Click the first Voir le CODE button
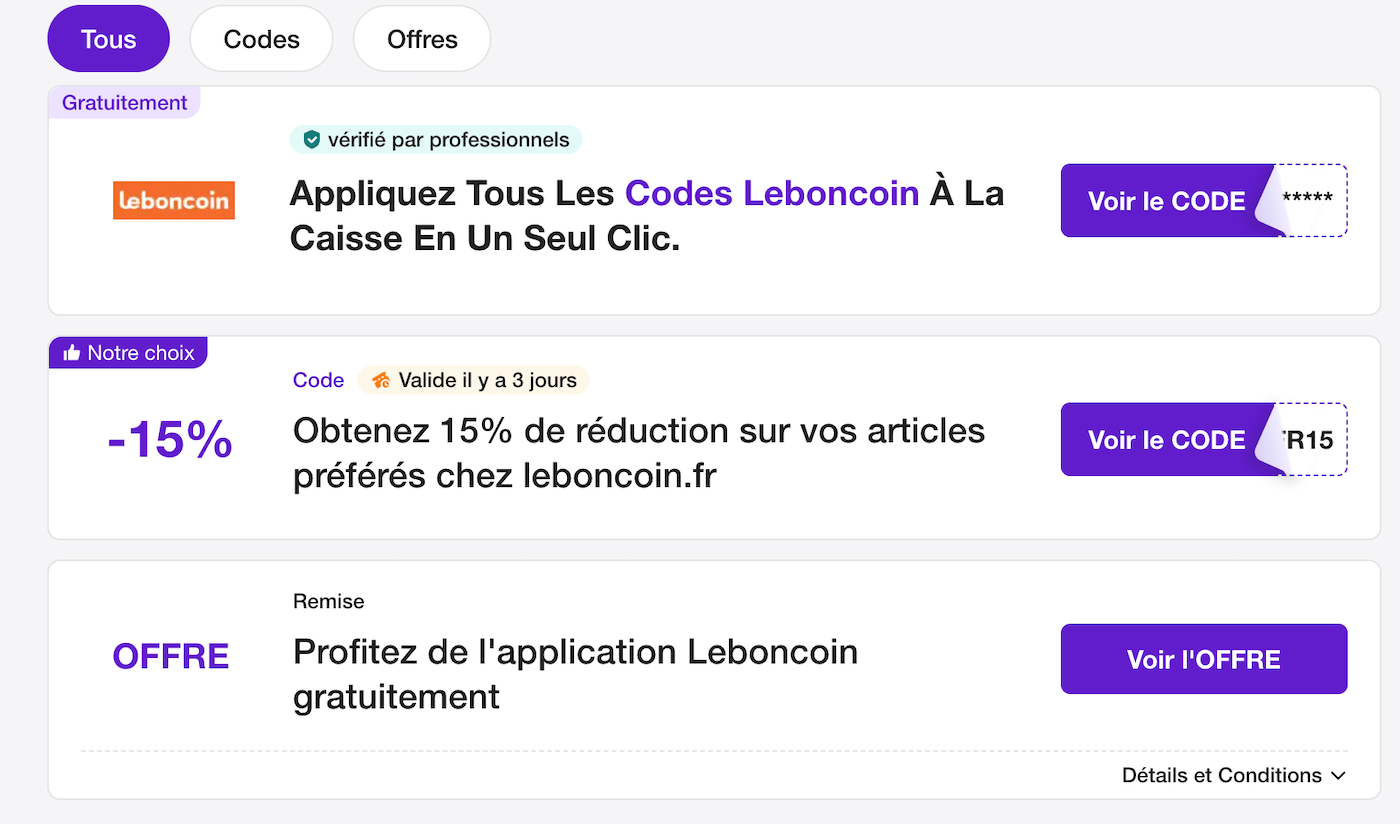This screenshot has height=824, width=1400. [1165, 200]
